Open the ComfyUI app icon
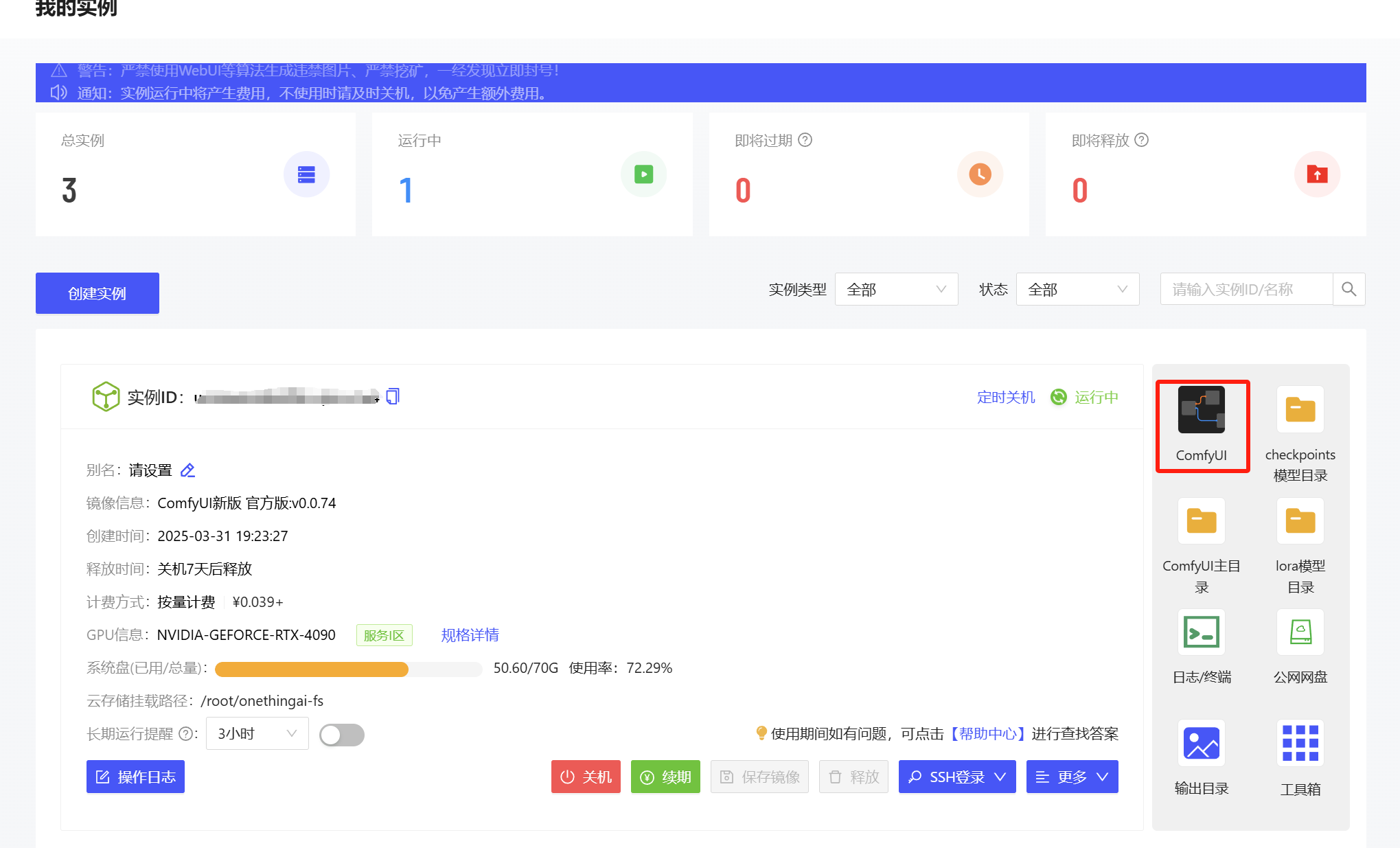Image resolution: width=1400 pixels, height=848 pixels. coord(1201,411)
